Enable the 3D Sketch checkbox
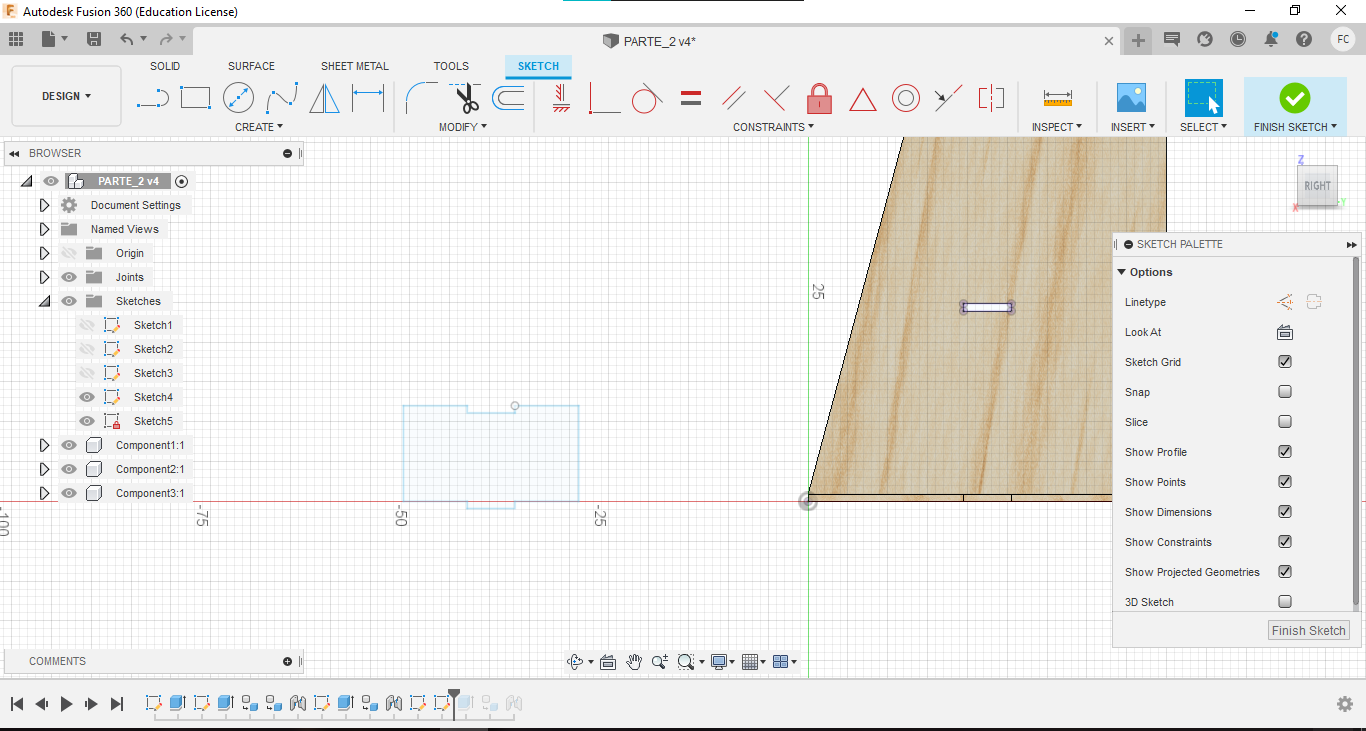The image size is (1366, 731). pyautogui.click(x=1285, y=602)
